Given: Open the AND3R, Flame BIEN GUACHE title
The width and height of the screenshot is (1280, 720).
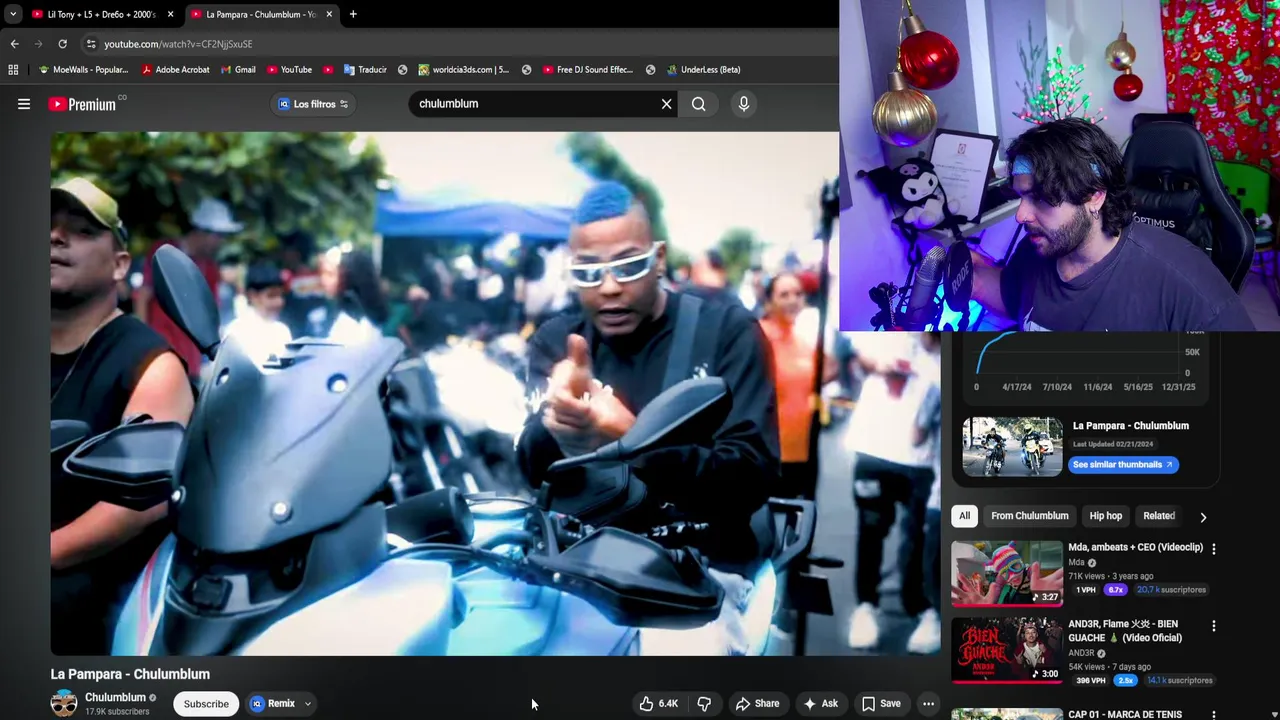Looking at the screenshot, I should [1125, 631].
